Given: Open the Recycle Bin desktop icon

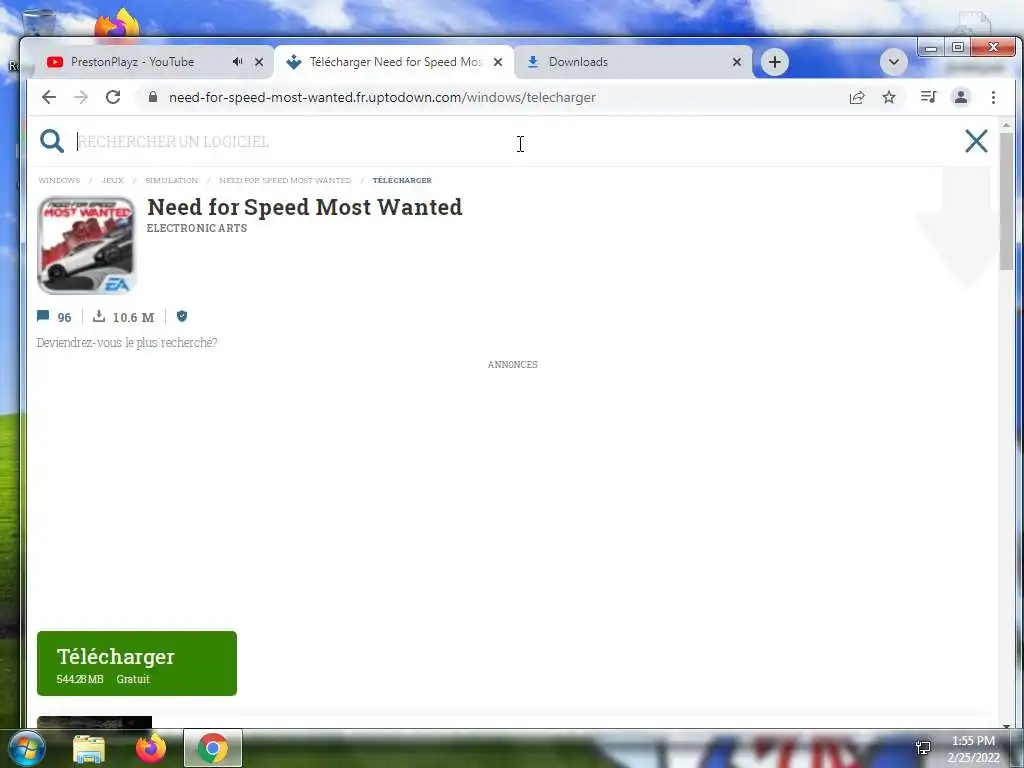Looking at the screenshot, I should [x=39, y=24].
